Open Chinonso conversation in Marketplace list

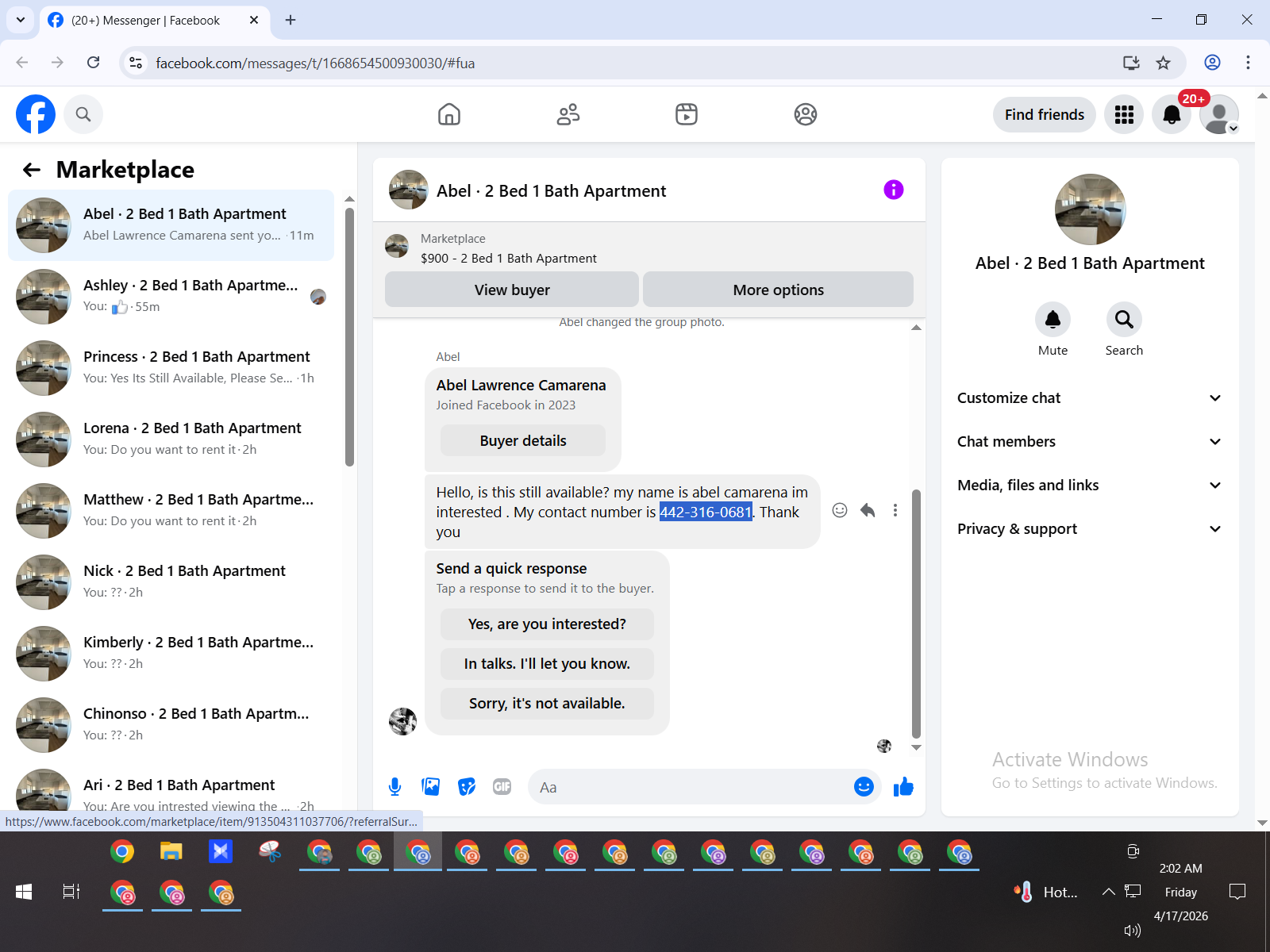(171, 725)
